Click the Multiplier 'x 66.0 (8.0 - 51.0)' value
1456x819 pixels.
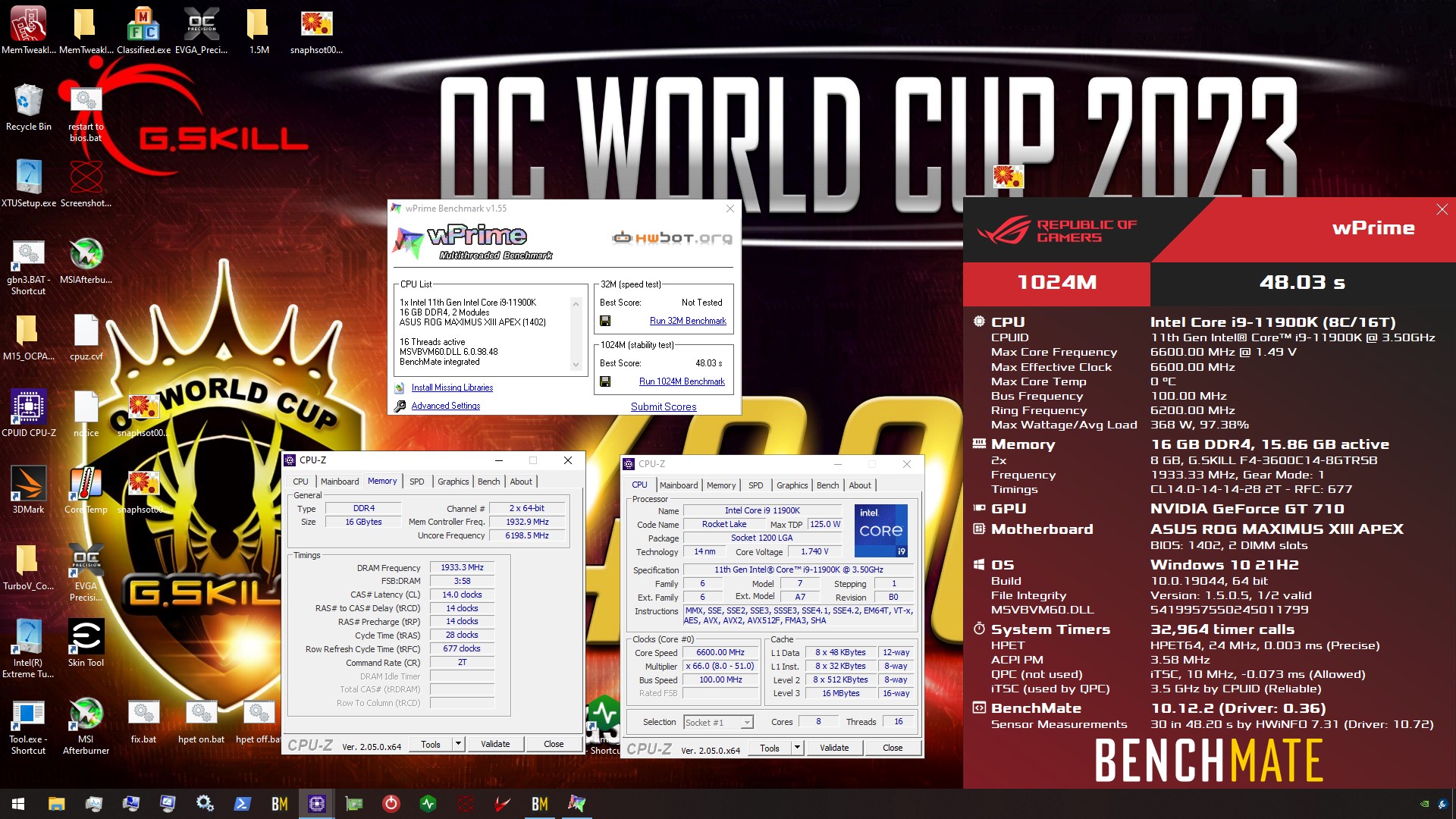[x=720, y=667]
